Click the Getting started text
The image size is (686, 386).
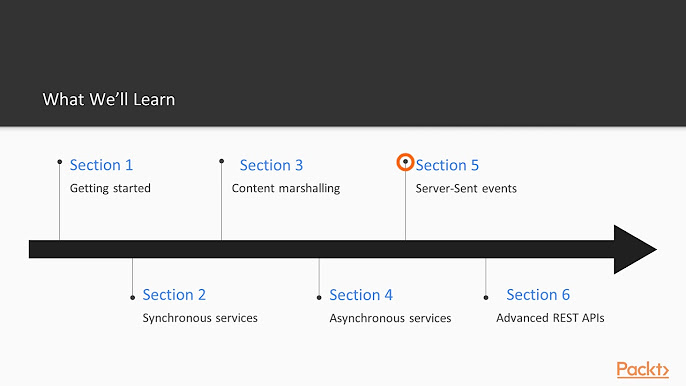point(110,188)
